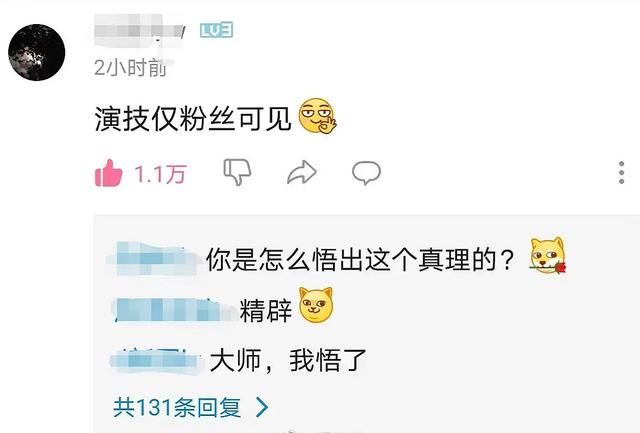Select the reply text 大师，我悟了

(x=288, y=361)
